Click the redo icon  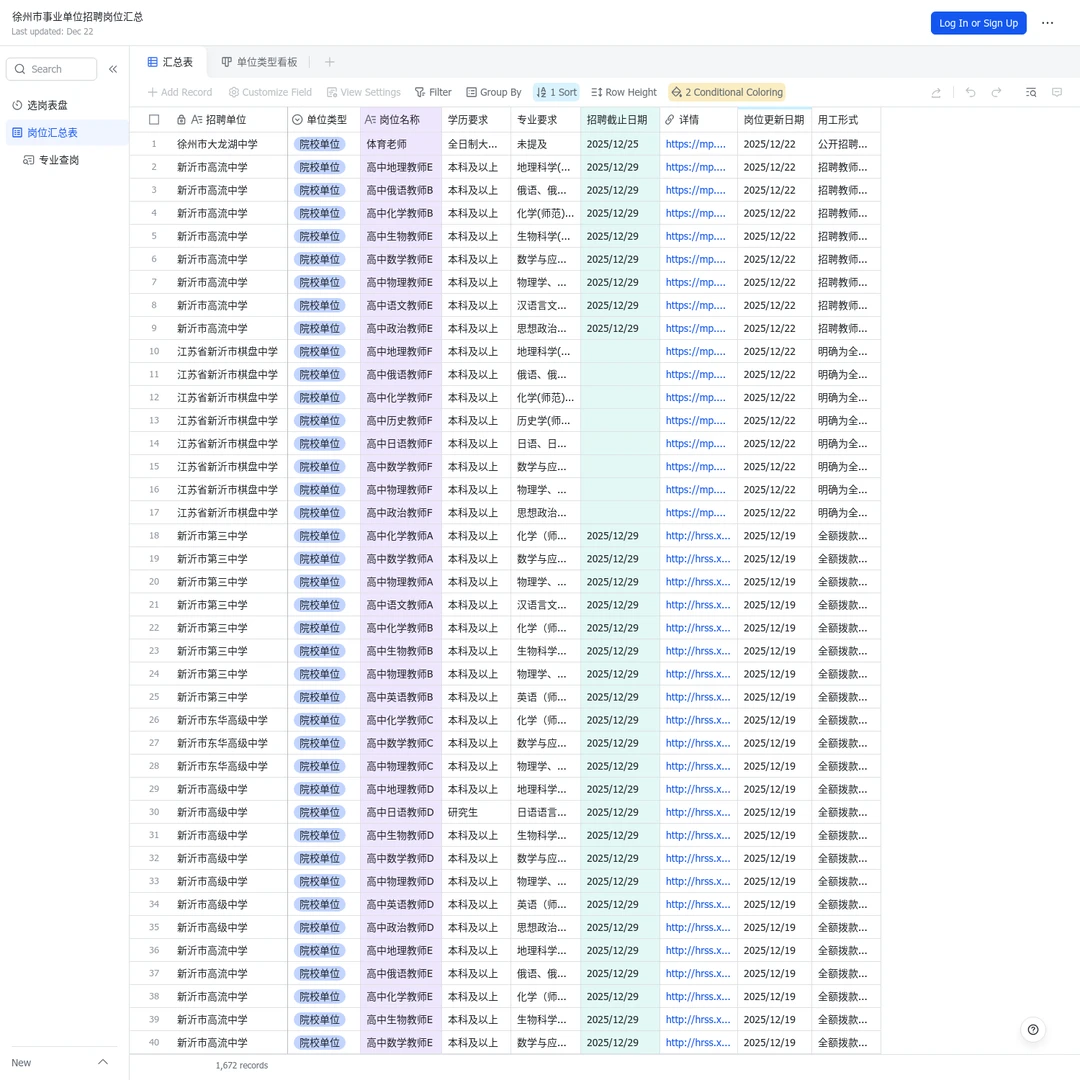997,92
